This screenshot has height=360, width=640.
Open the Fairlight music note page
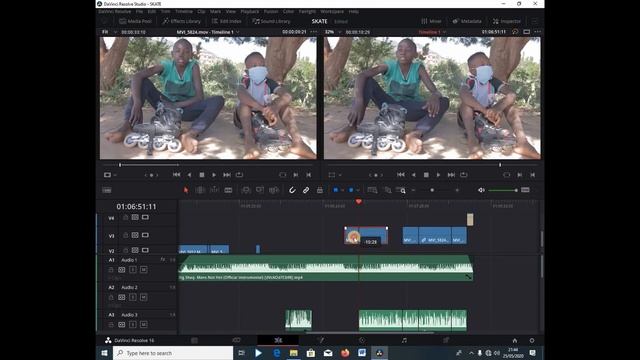[404, 340]
